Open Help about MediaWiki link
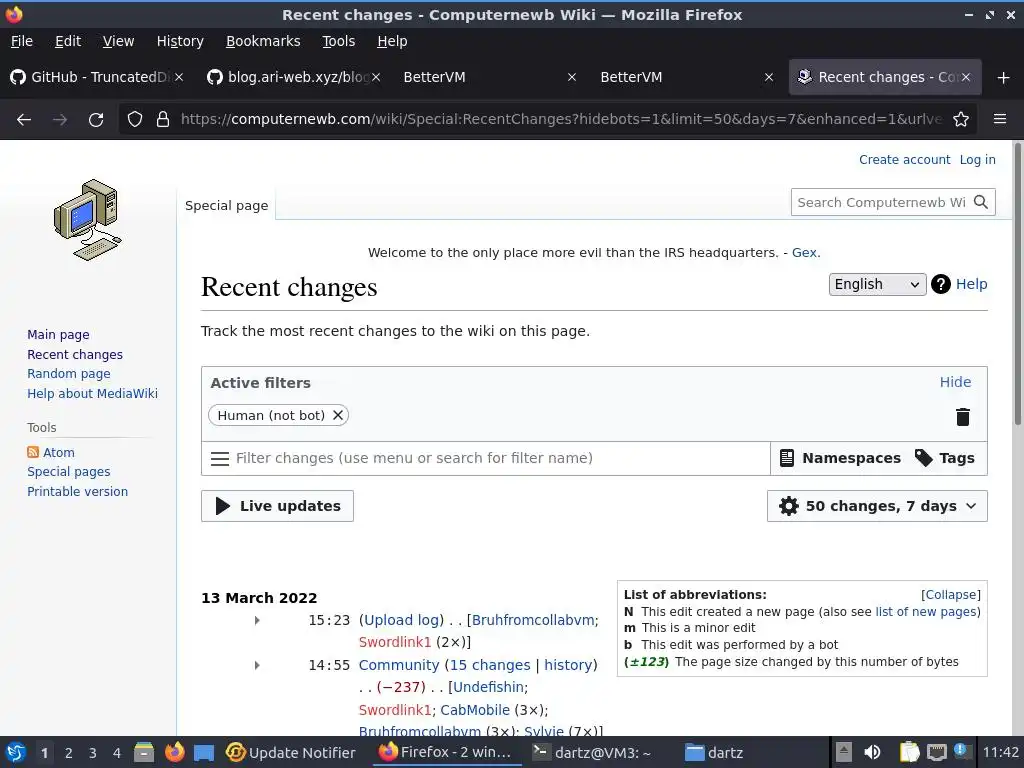 [x=92, y=394]
